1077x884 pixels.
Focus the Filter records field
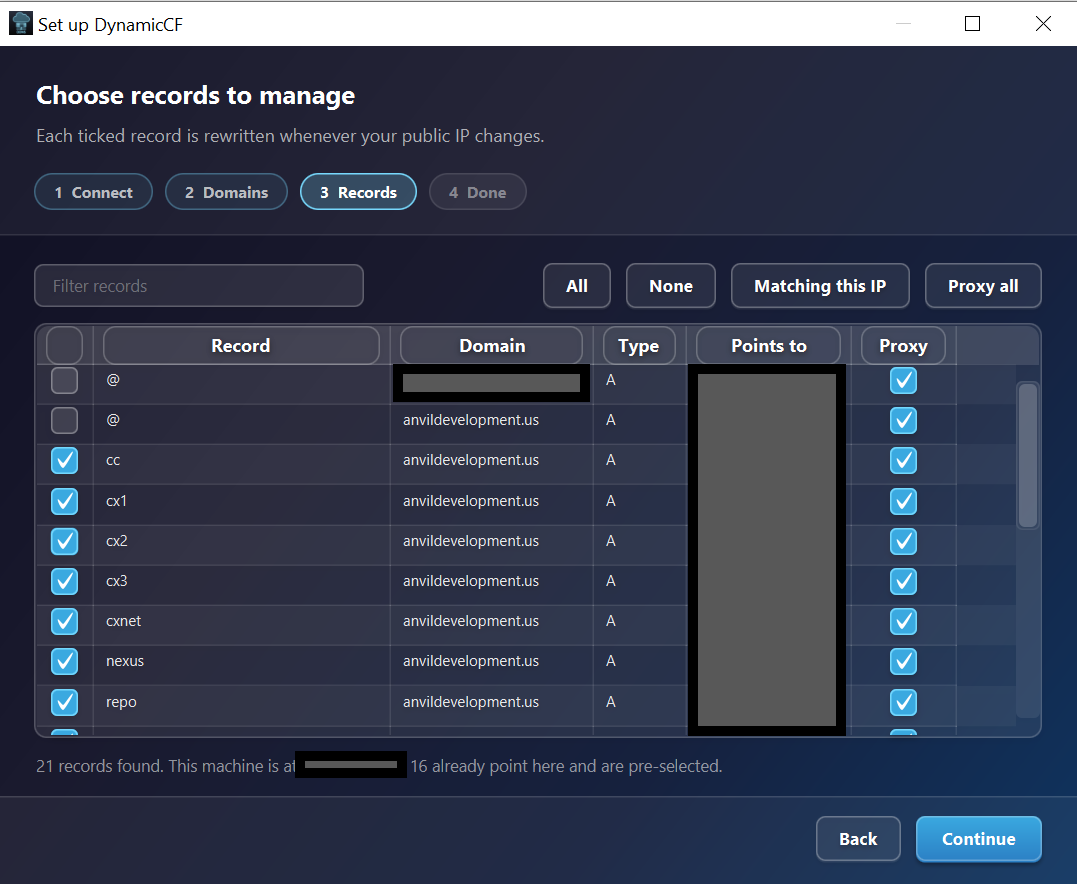click(x=199, y=286)
